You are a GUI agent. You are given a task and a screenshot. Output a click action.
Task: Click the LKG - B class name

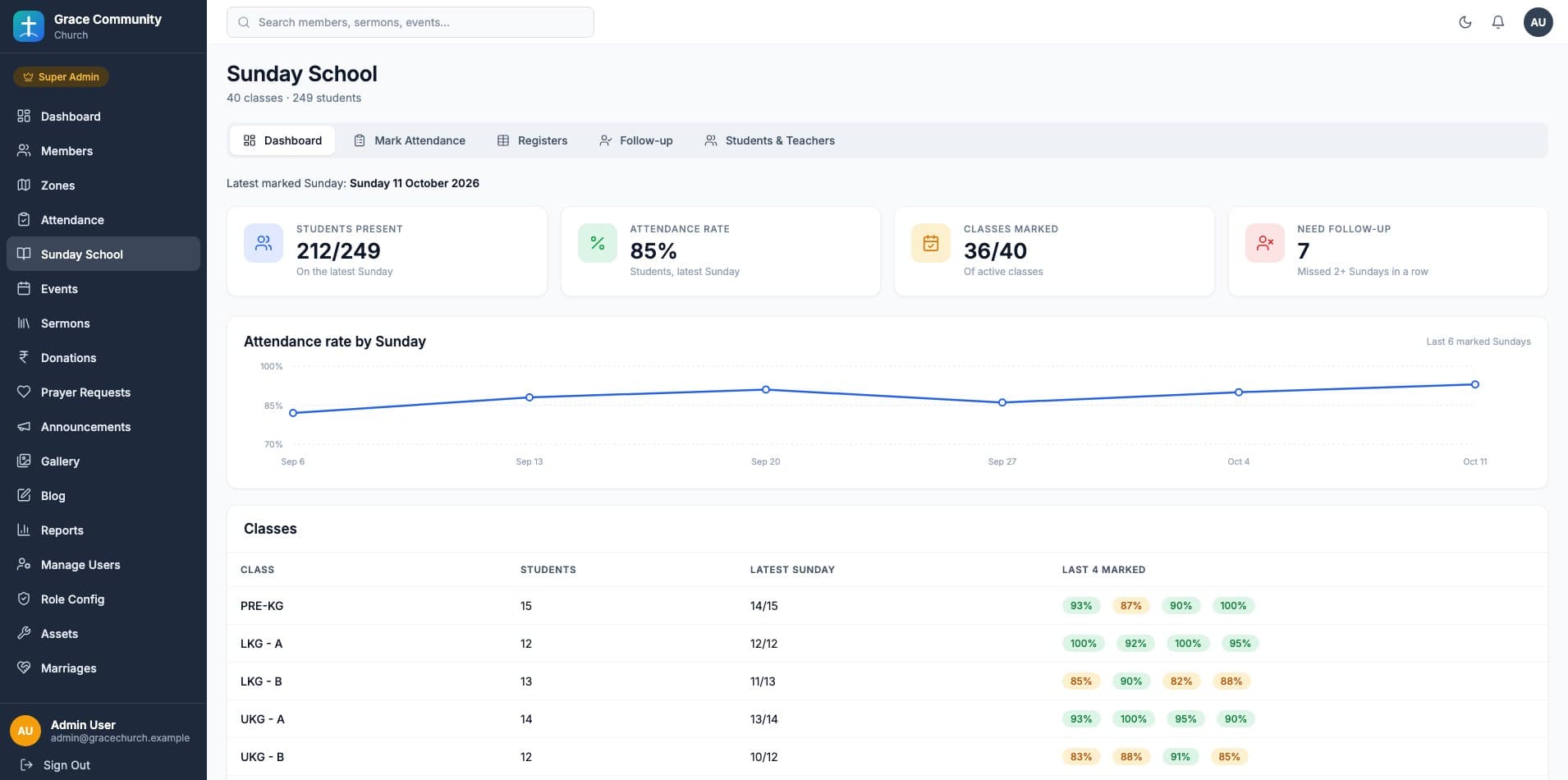(261, 681)
